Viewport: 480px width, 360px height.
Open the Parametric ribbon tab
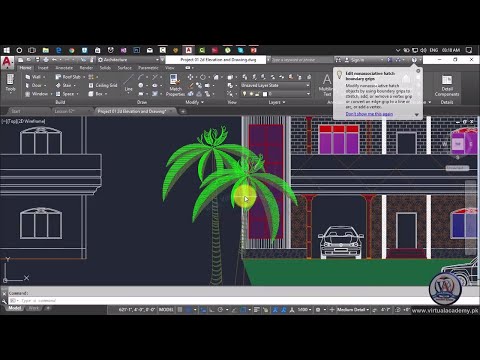(148, 68)
